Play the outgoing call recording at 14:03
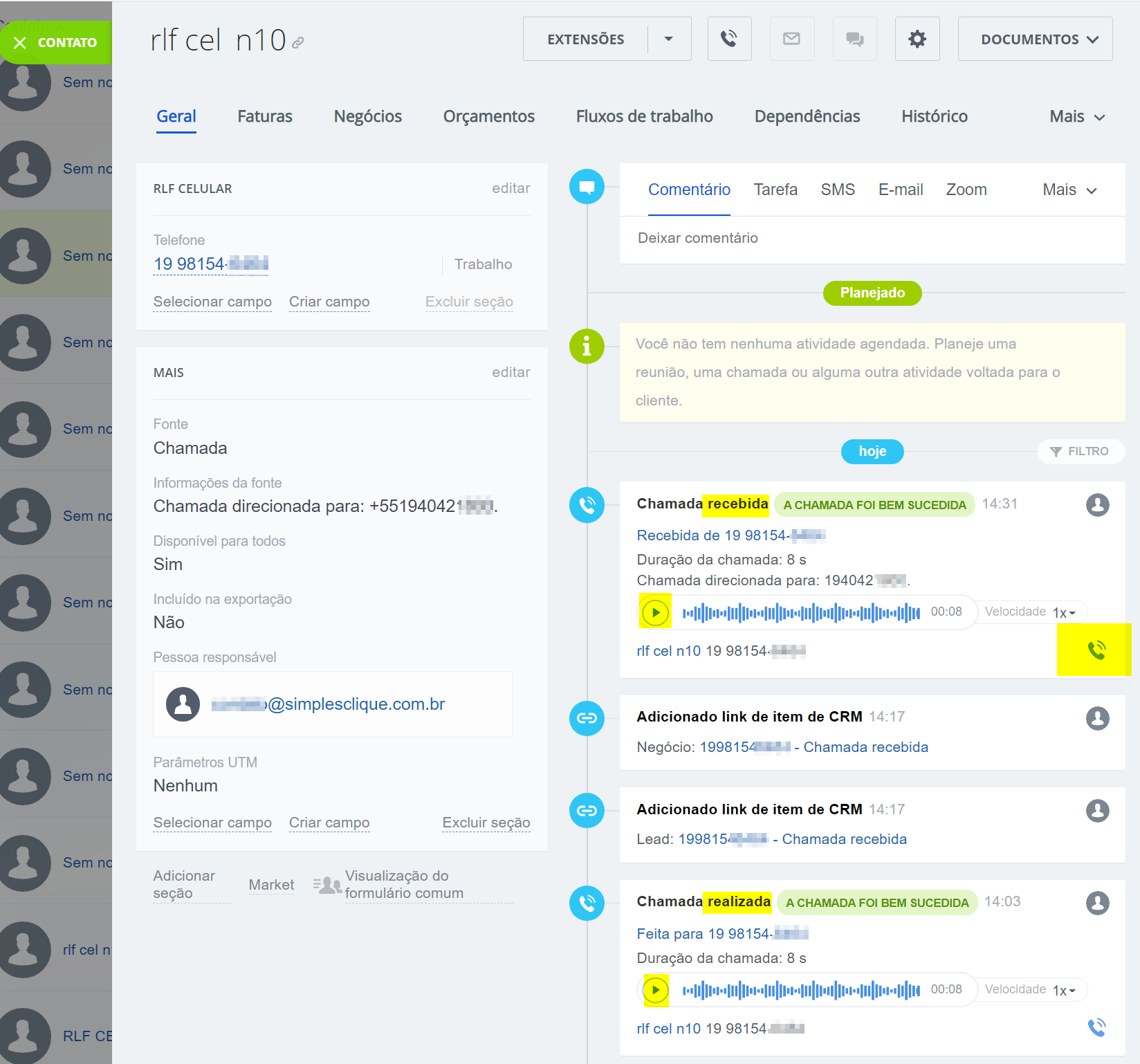Image resolution: width=1140 pixels, height=1064 pixels. (655, 990)
